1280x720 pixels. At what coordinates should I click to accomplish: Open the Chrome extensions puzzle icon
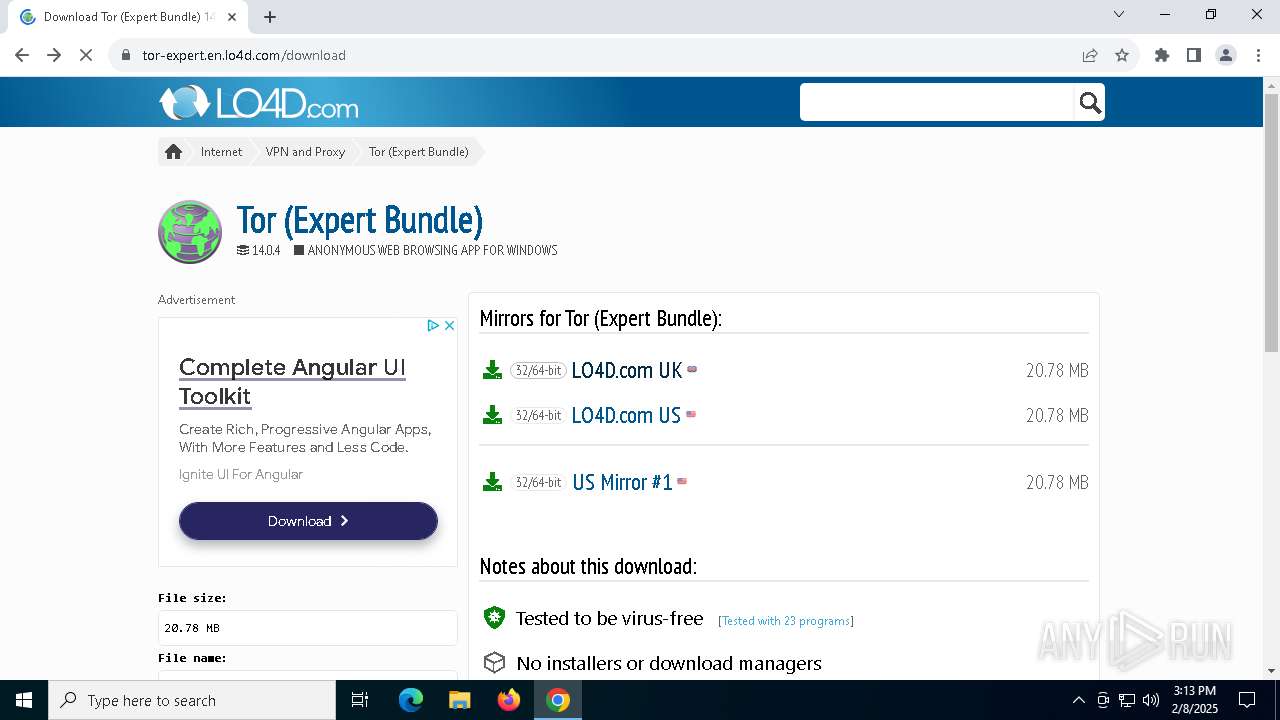pos(1162,55)
